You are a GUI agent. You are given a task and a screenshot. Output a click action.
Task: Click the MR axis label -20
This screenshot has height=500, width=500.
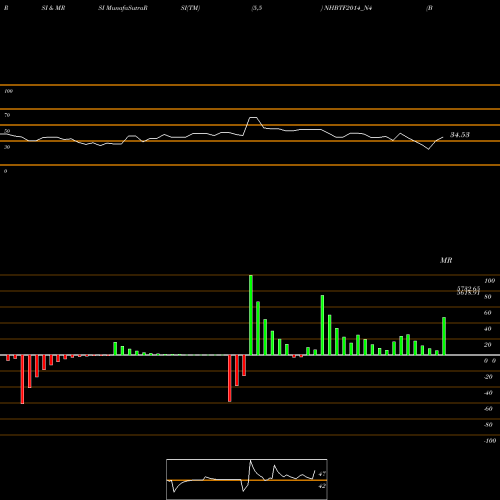tap(488, 377)
